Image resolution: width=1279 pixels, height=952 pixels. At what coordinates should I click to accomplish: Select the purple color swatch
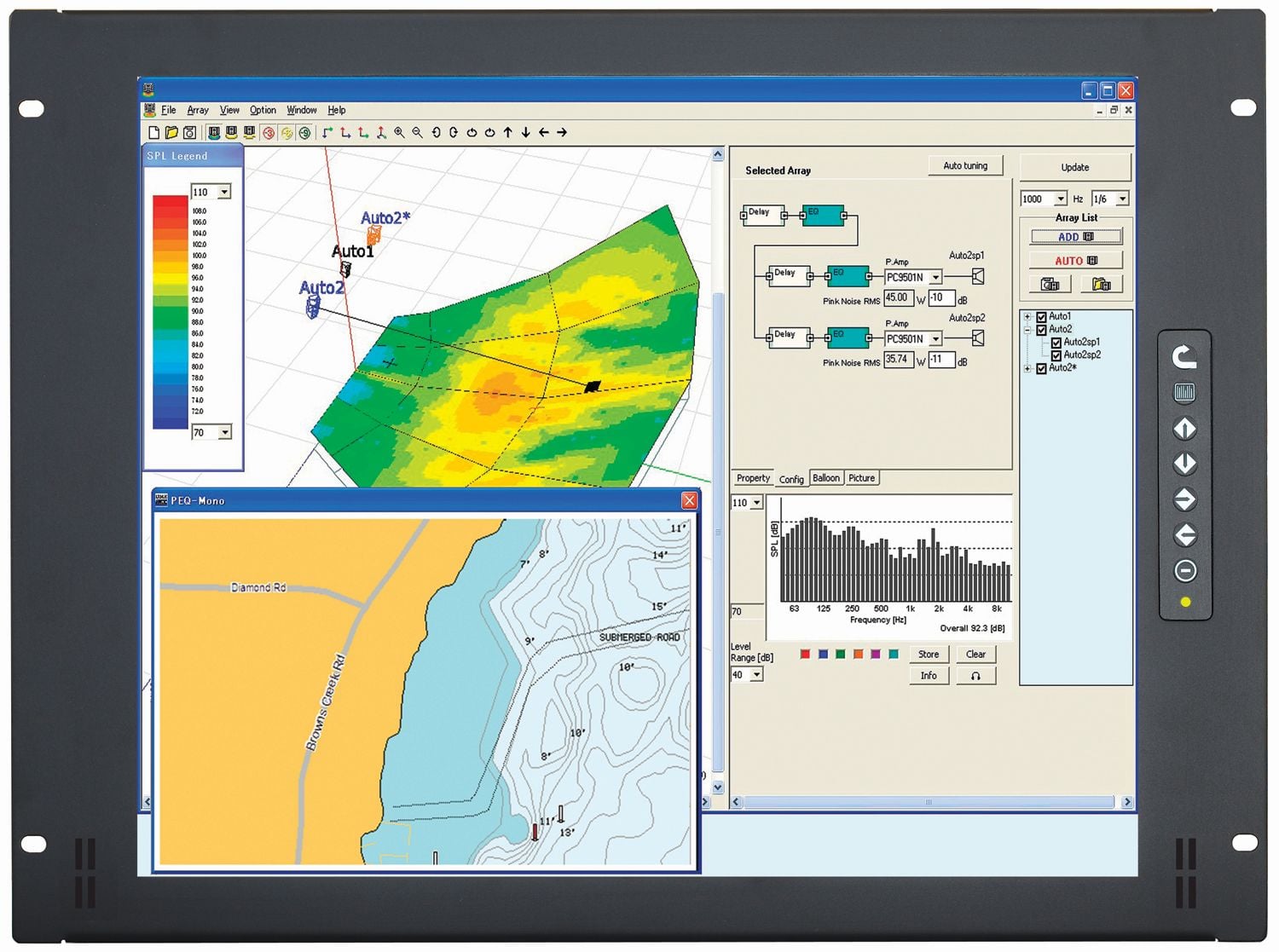pyautogui.click(x=875, y=655)
